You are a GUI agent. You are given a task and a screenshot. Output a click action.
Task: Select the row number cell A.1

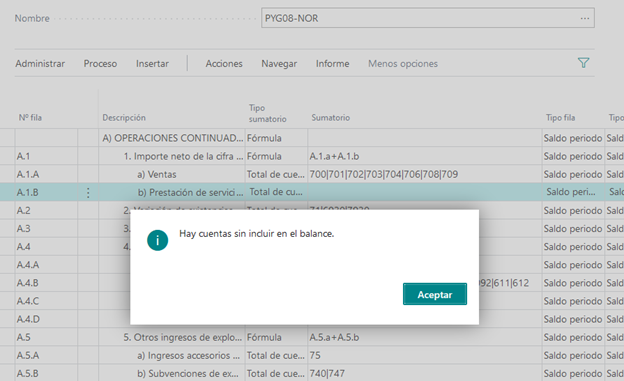(x=46, y=156)
